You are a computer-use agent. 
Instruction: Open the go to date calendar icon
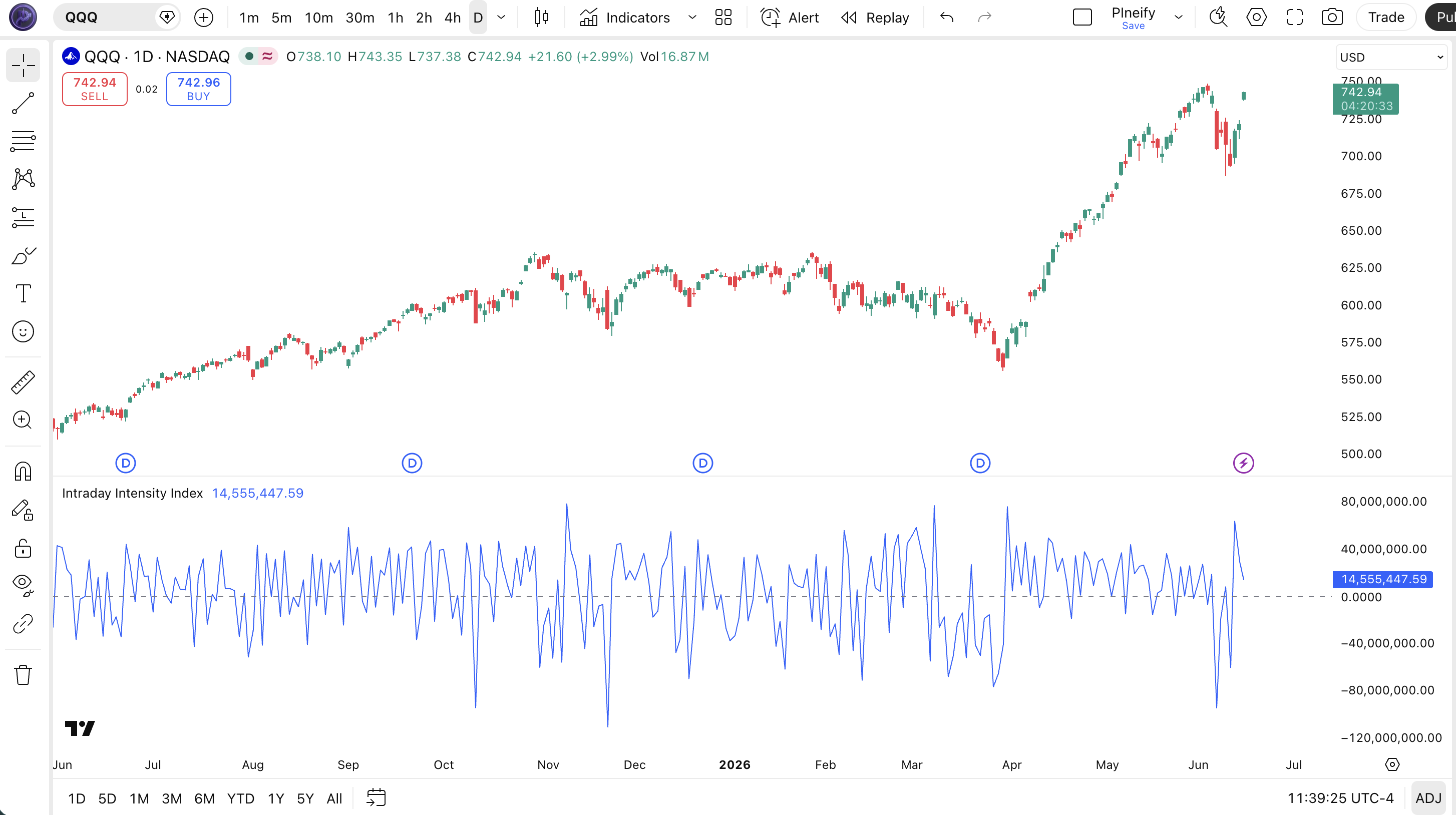tap(376, 798)
